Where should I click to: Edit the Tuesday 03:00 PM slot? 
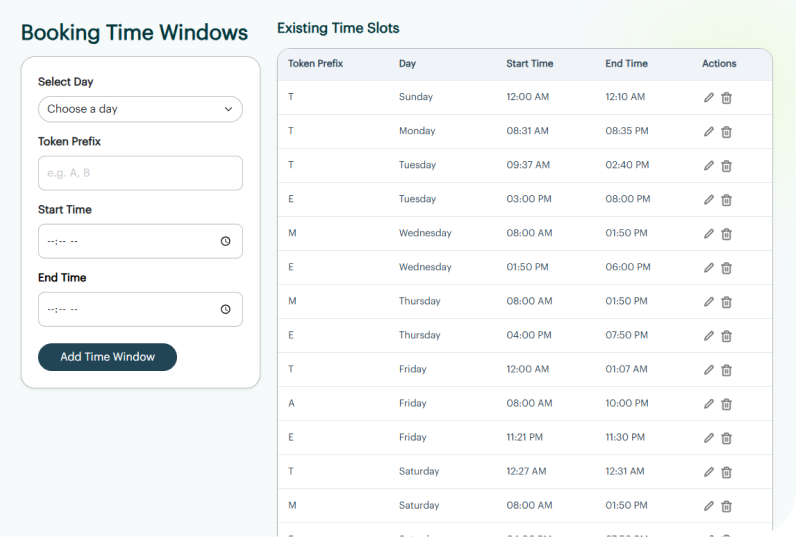[x=709, y=200]
